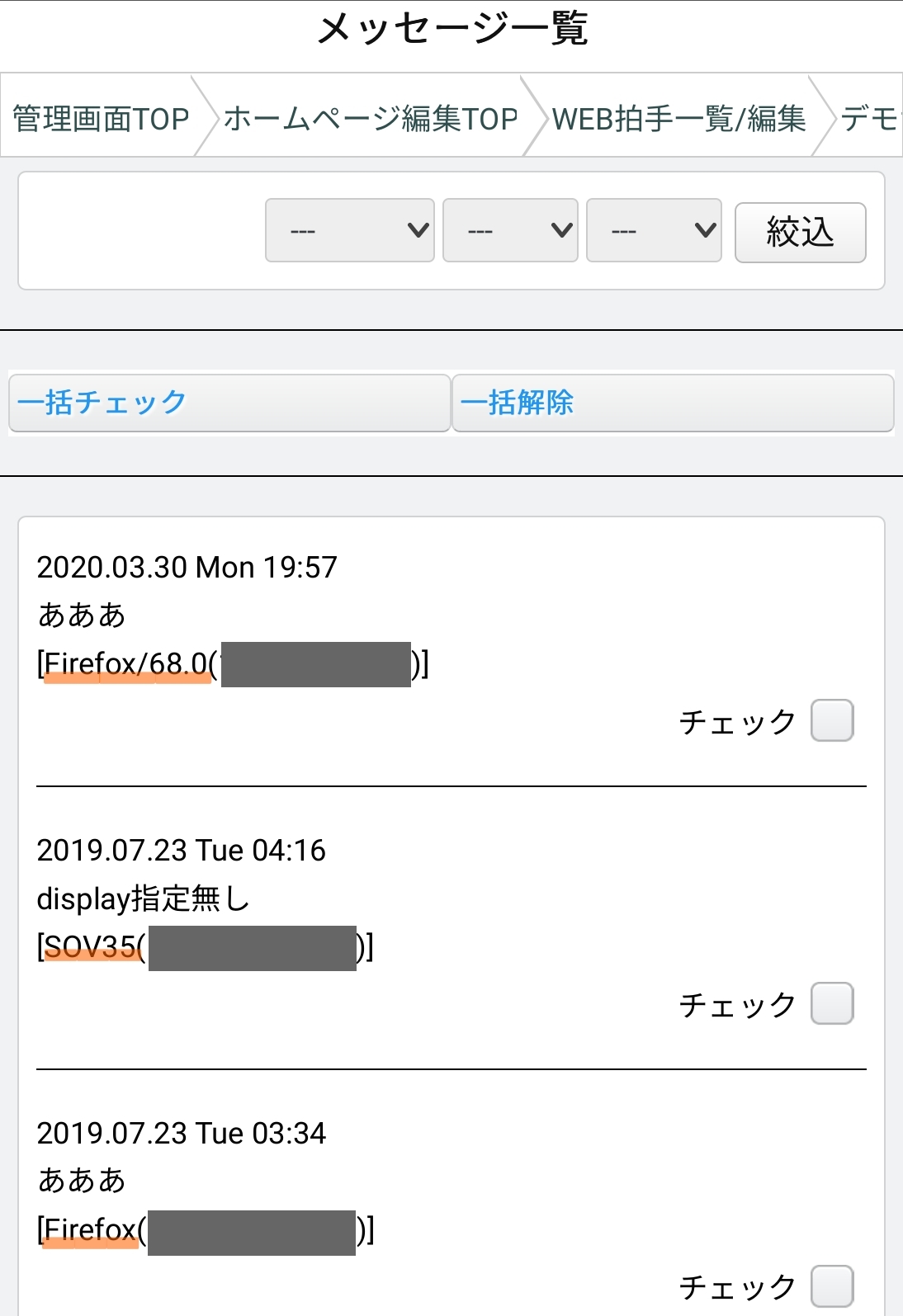Viewport: 903px width, 1316px height.
Task: Click 一括チェック to check all
Action: click(x=229, y=403)
